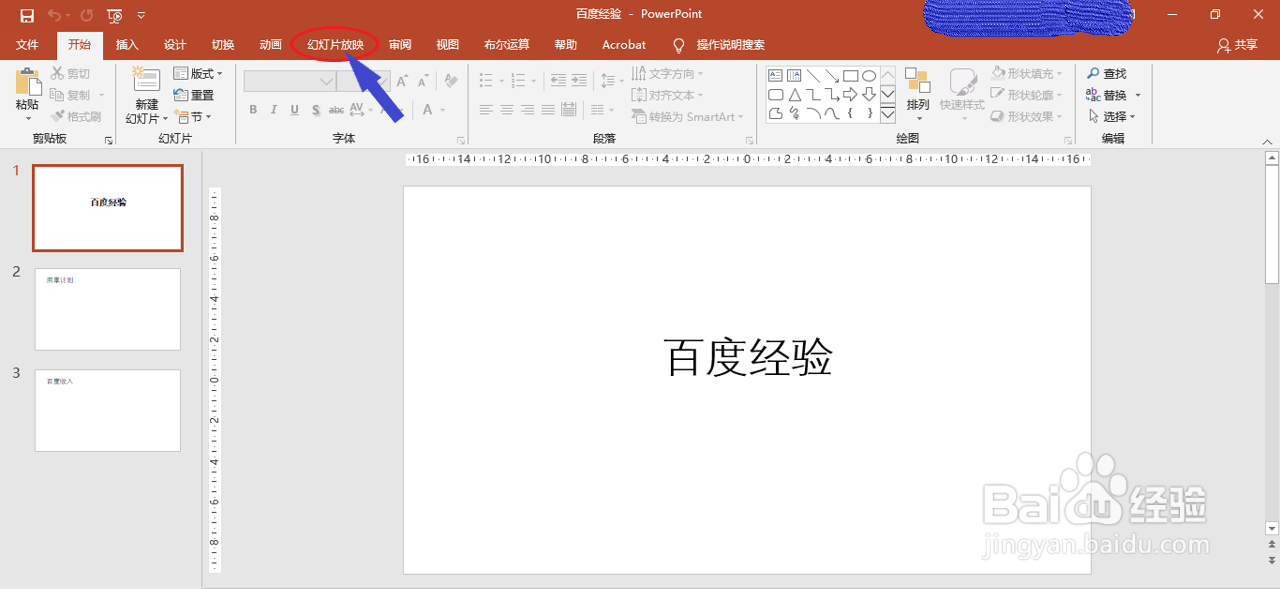Toggle underline formatting
The height and width of the screenshot is (589, 1280).
click(x=295, y=110)
